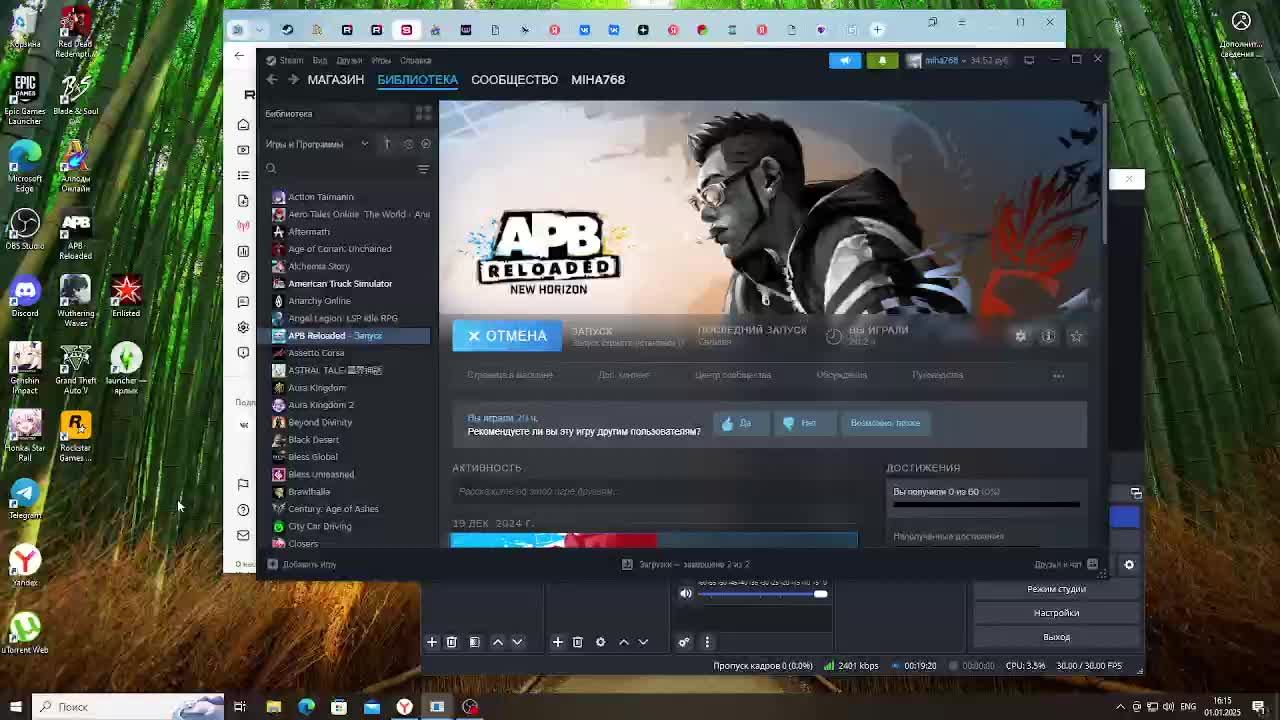This screenshot has height=720, width=1280.
Task: Open the Discord desktop shortcut
Action: coord(25,298)
